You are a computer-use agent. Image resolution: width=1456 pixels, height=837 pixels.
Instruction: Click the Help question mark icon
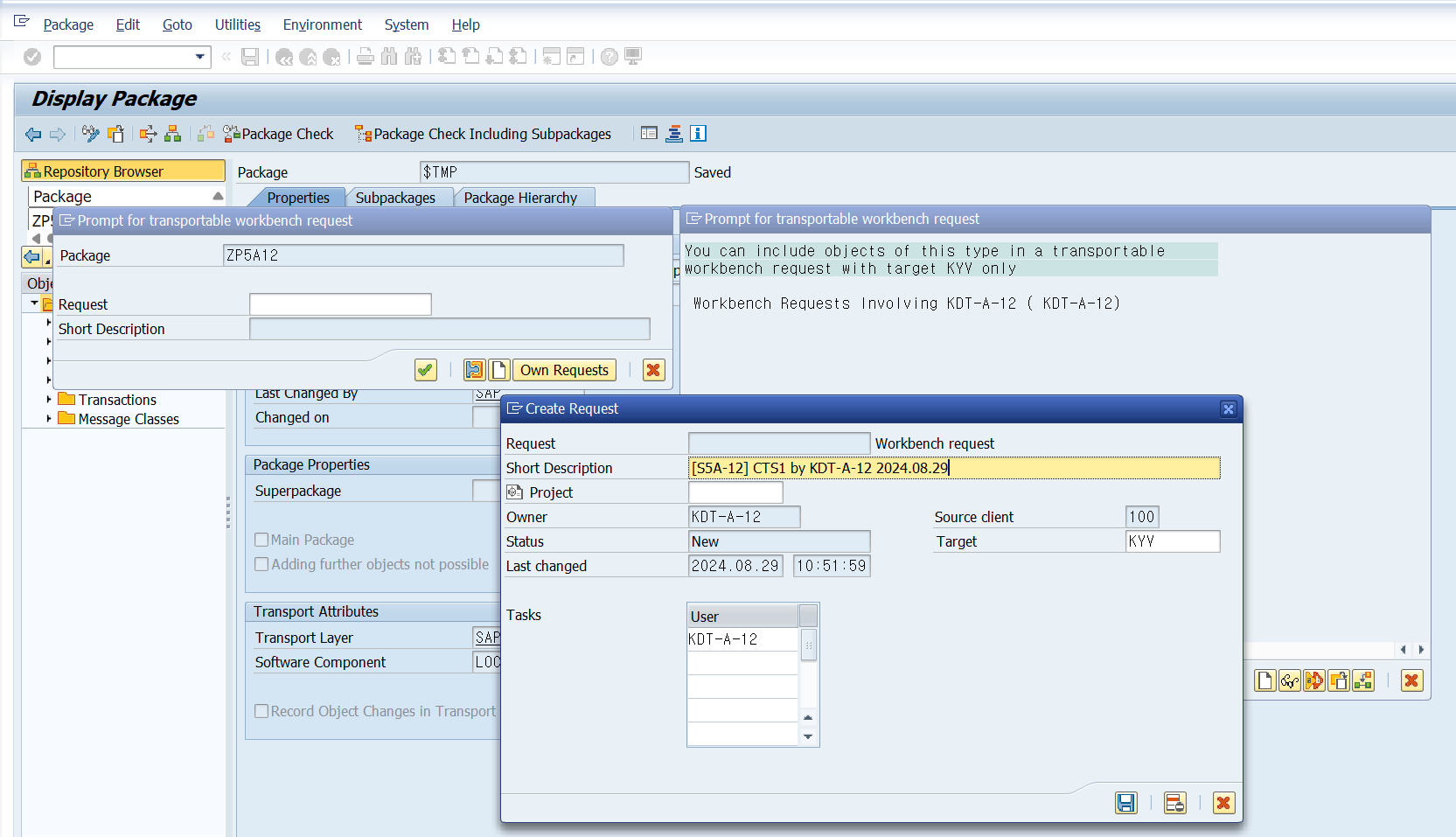[610, 57]
